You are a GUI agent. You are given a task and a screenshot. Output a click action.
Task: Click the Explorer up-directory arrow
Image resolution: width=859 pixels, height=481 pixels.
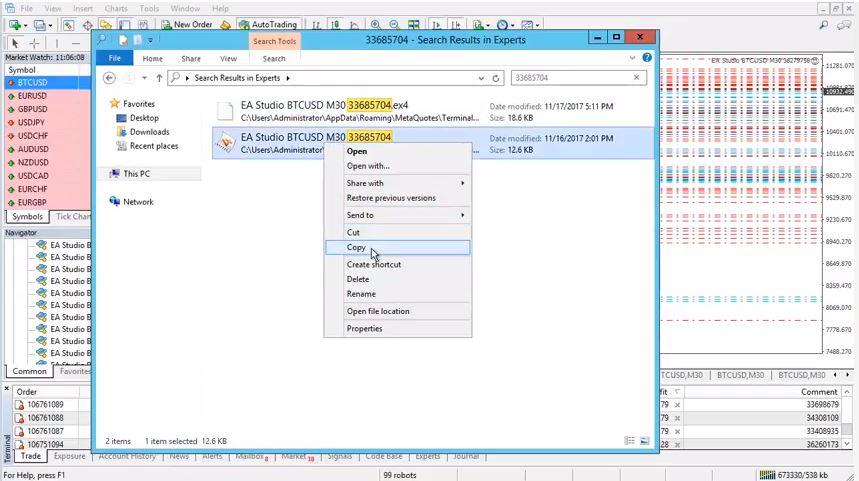pos(159,78)
